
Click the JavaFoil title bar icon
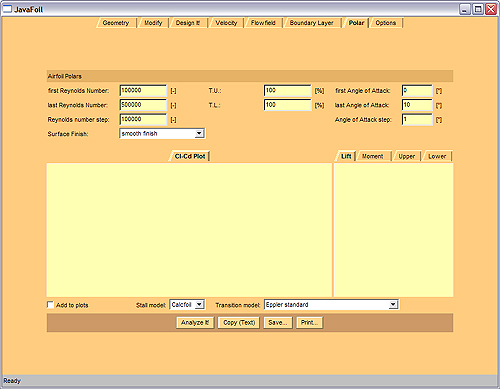tap(7, 9)
